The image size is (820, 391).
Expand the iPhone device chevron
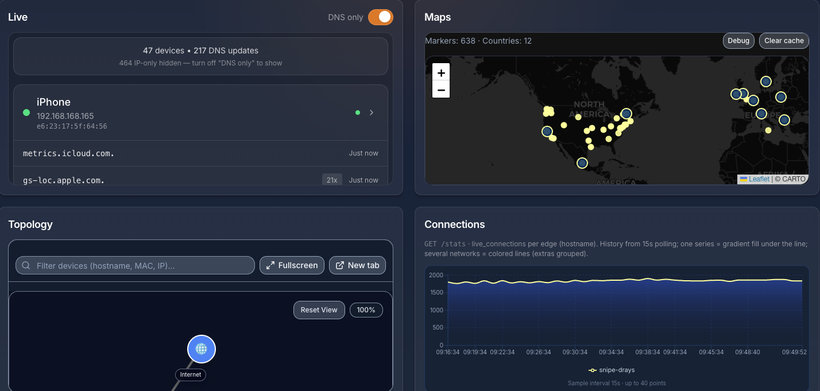tap(371, 112)
